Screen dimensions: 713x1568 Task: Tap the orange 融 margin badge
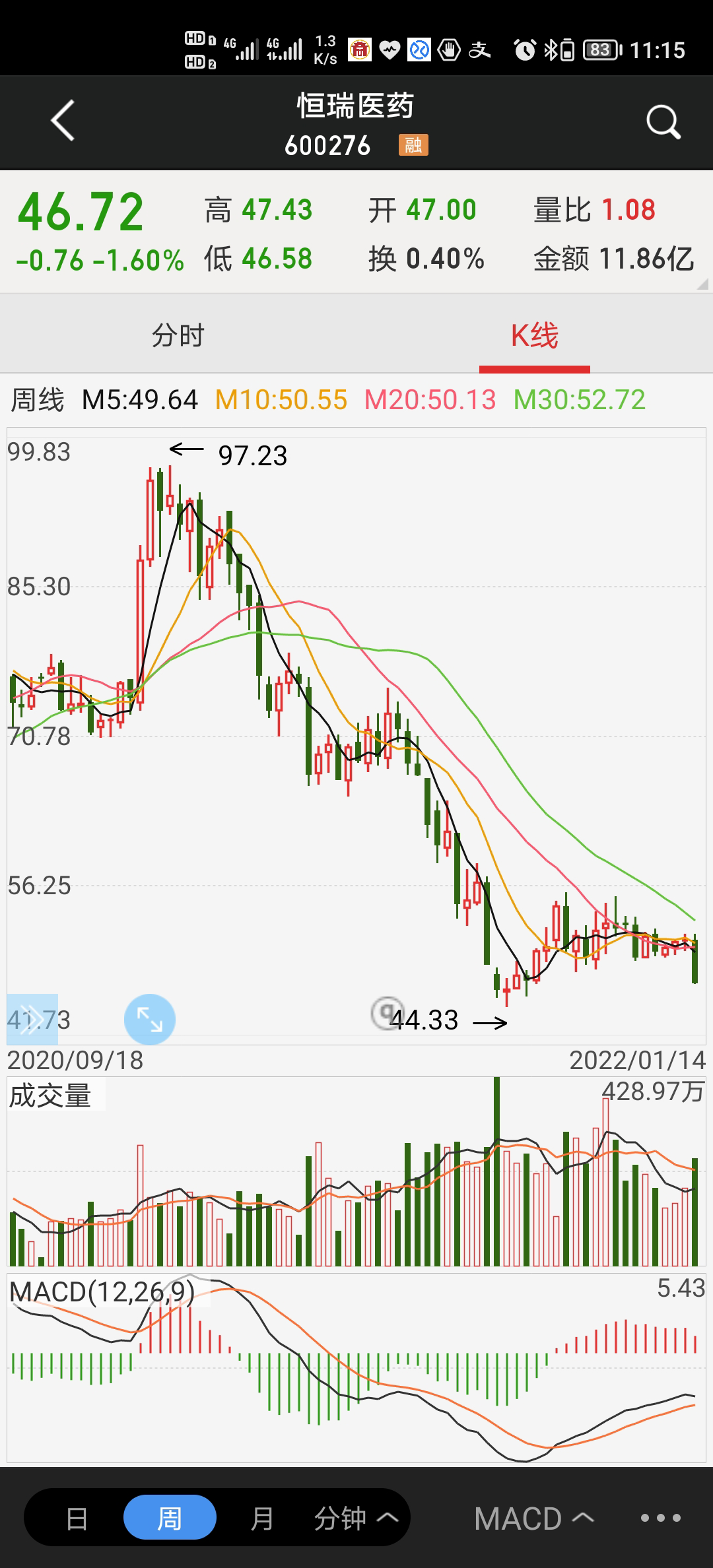pyautogui.click(x=413, y=145)
